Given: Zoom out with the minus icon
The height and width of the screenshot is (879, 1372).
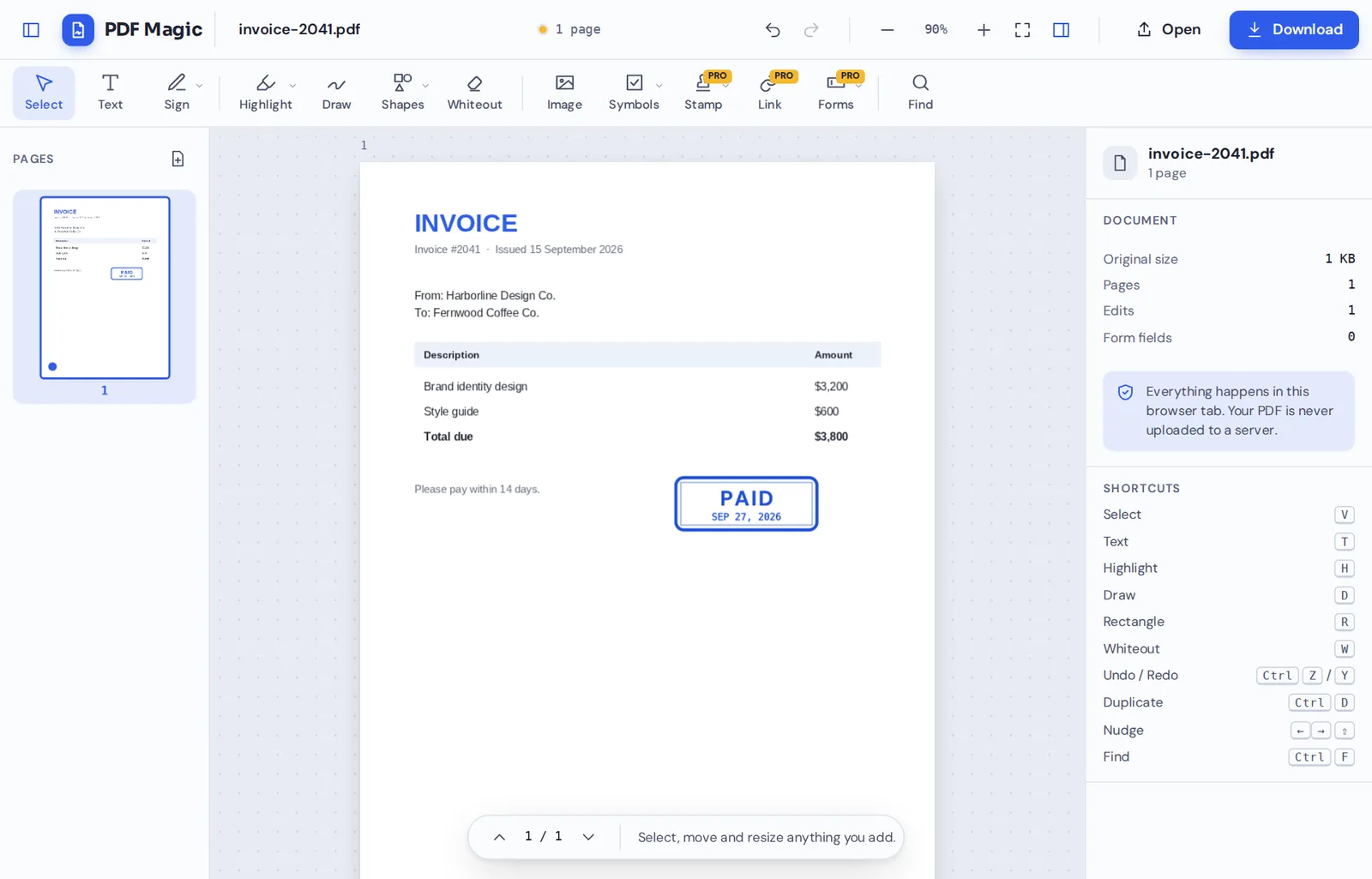Looking at the screenshot, I should (x=888, y=30).
